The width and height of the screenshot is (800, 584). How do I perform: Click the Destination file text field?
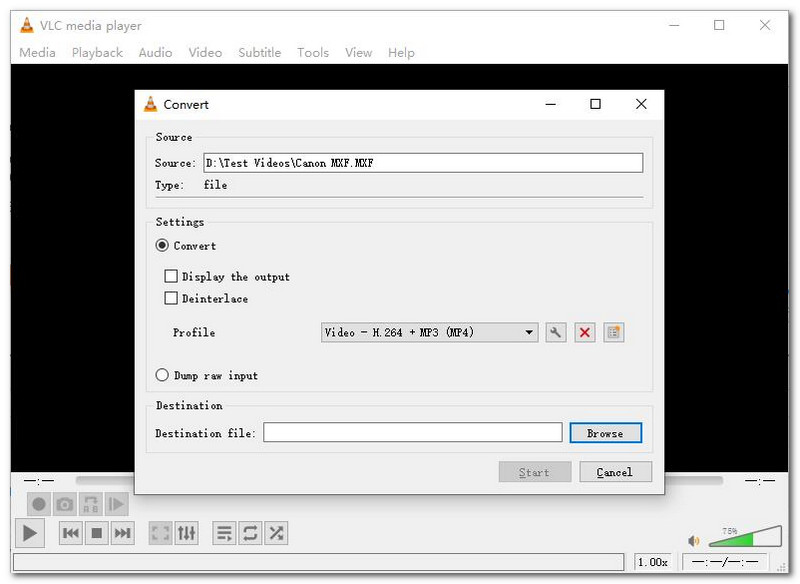413,433
